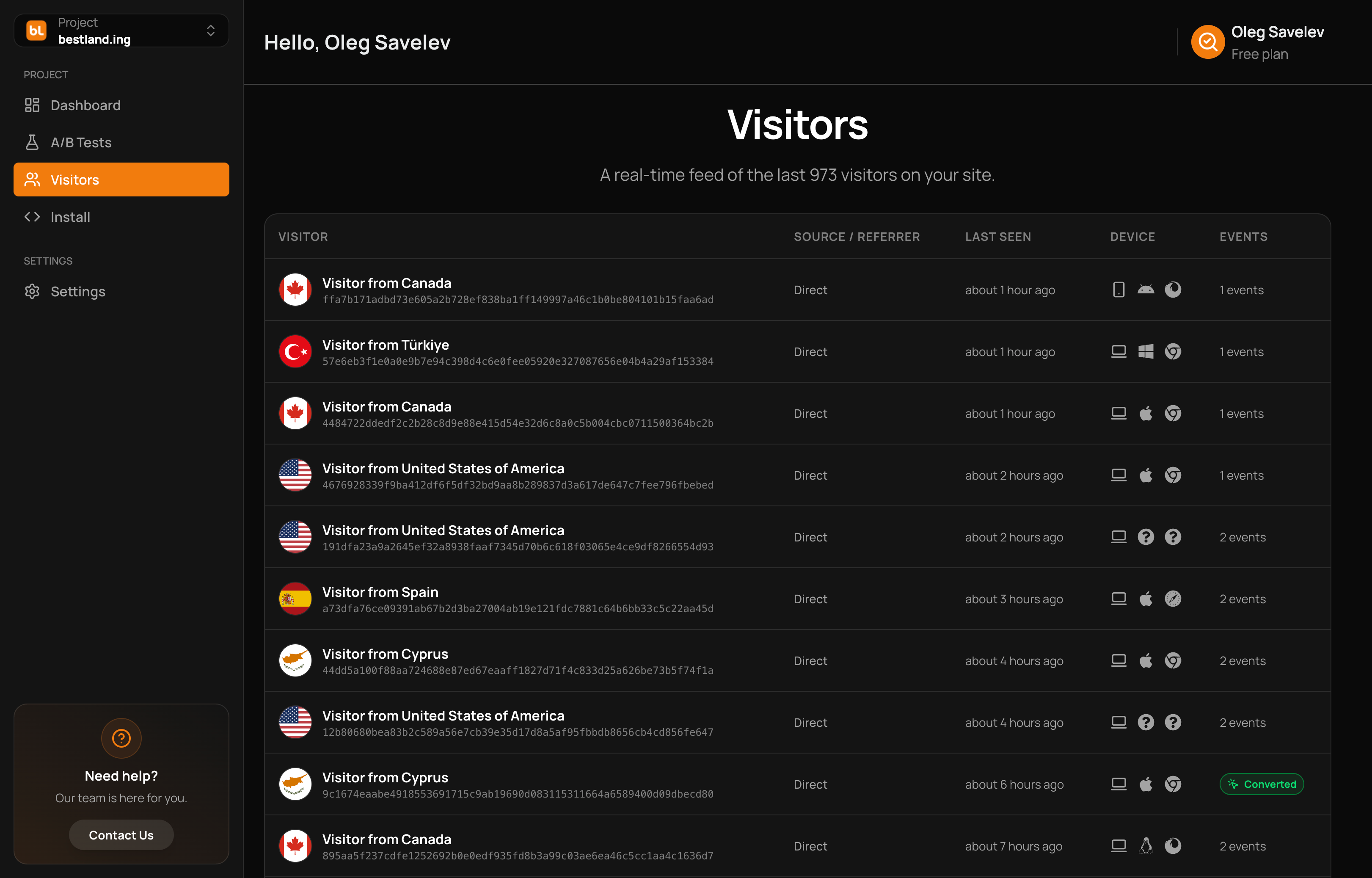The width and height of the screenshot is (1372, 878).
Task: Click the Spain flag thumbnail
Action: tap(295, 599)
